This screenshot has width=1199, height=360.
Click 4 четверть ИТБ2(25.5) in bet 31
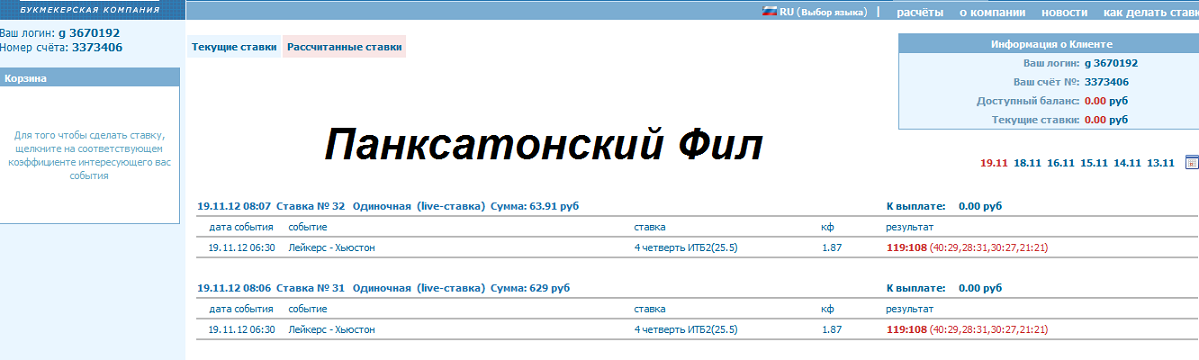coord(687,329)
